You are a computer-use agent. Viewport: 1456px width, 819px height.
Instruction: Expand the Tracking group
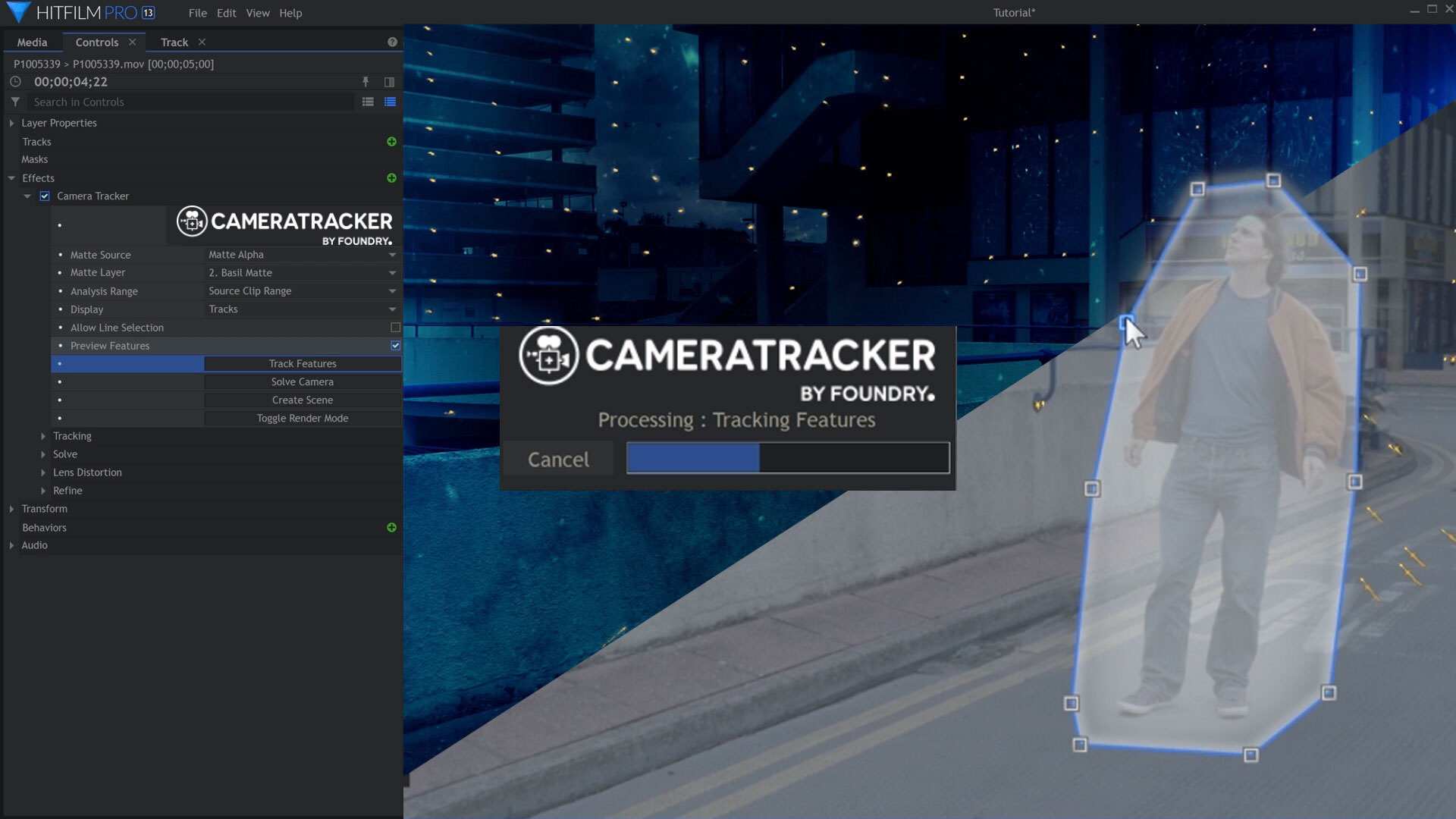43,437
